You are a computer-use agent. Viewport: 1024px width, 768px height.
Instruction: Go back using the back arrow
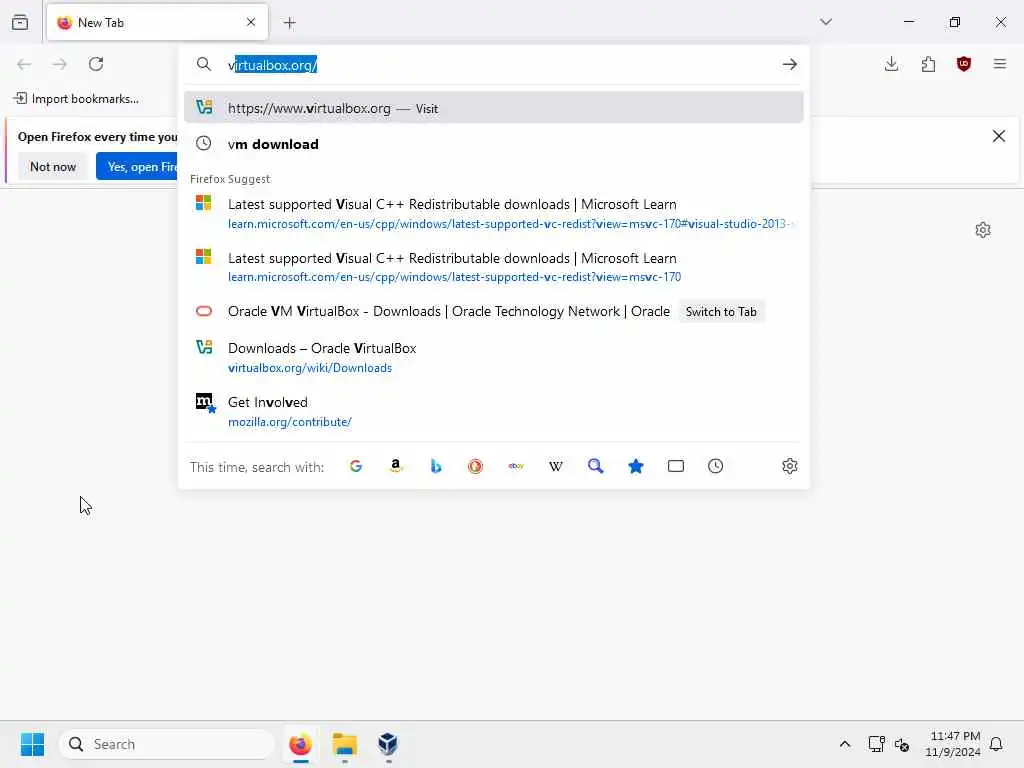click(24, 64)
